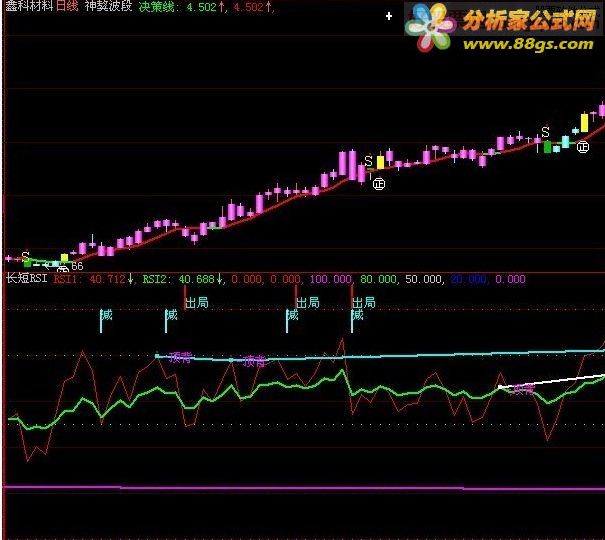The image size is (605, 540).
Task: Click the 顶背 label at the cyan line start
Action: coord(180,358)
